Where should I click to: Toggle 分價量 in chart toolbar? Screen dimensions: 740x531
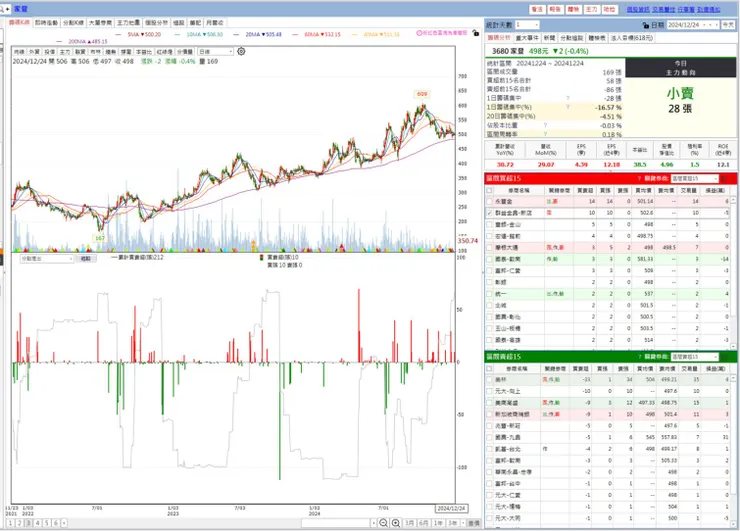point(185,51)
